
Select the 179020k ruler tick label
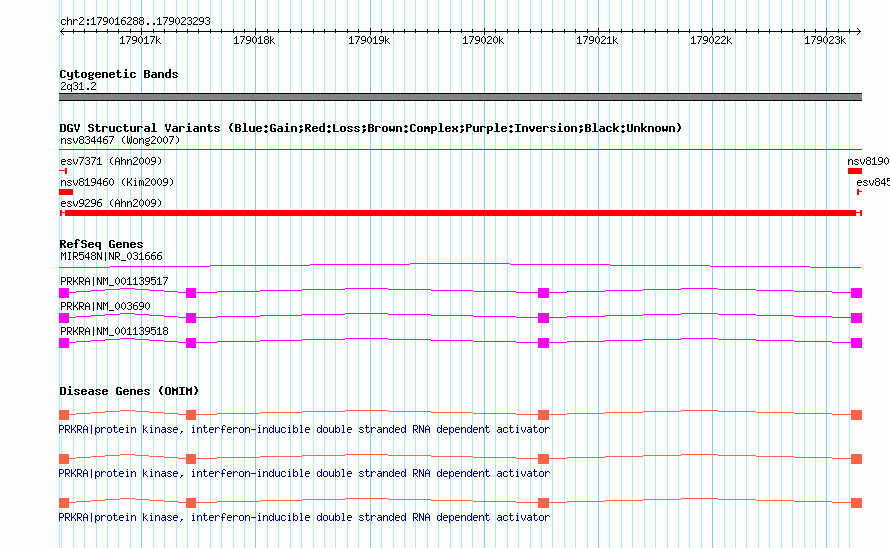click(x=483, y=40)
